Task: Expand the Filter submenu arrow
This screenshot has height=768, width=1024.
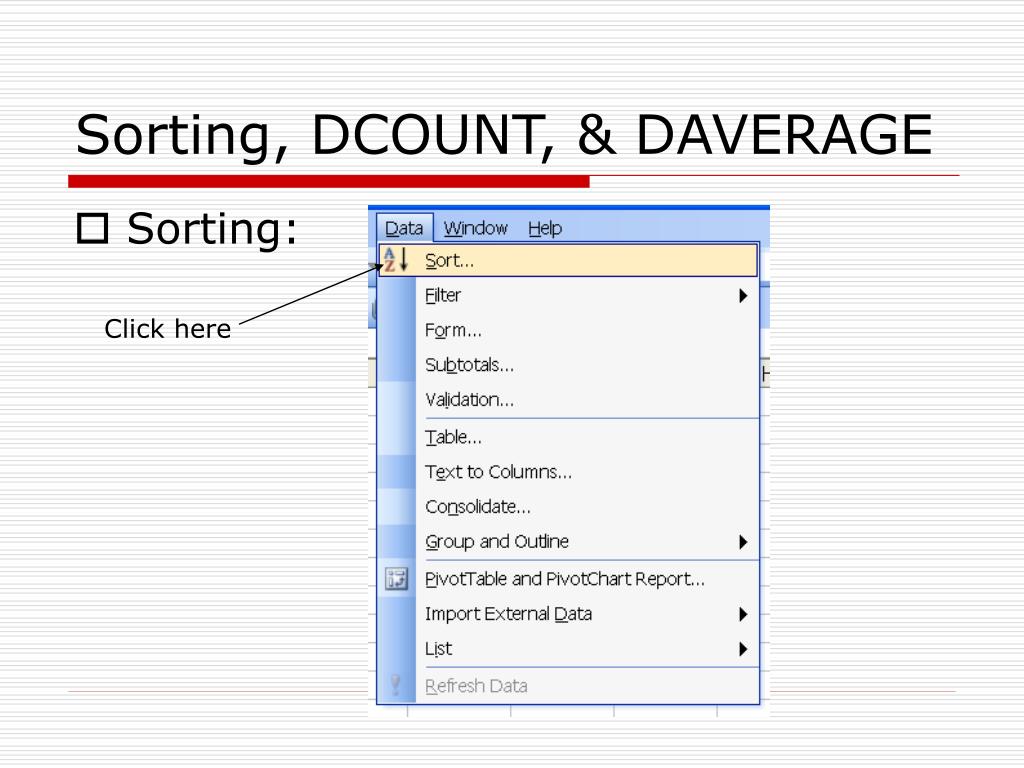Action: tap(743, 296)
